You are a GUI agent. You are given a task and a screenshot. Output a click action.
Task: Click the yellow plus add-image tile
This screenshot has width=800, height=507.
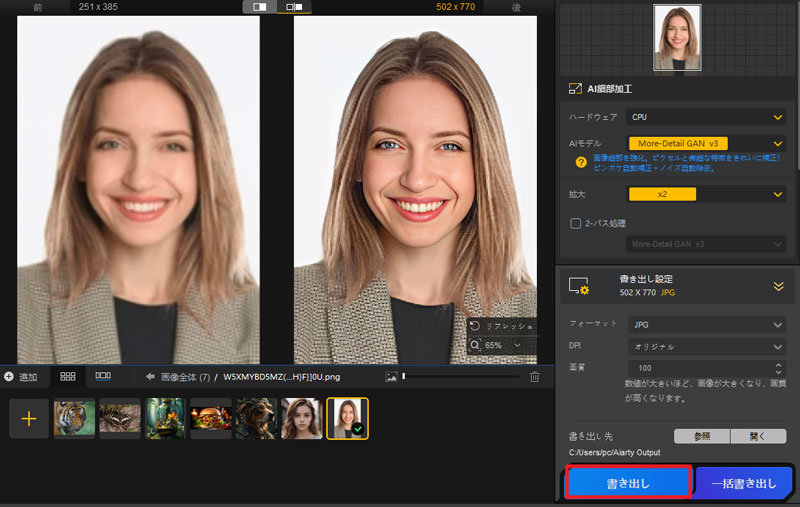tap(28, 419)
